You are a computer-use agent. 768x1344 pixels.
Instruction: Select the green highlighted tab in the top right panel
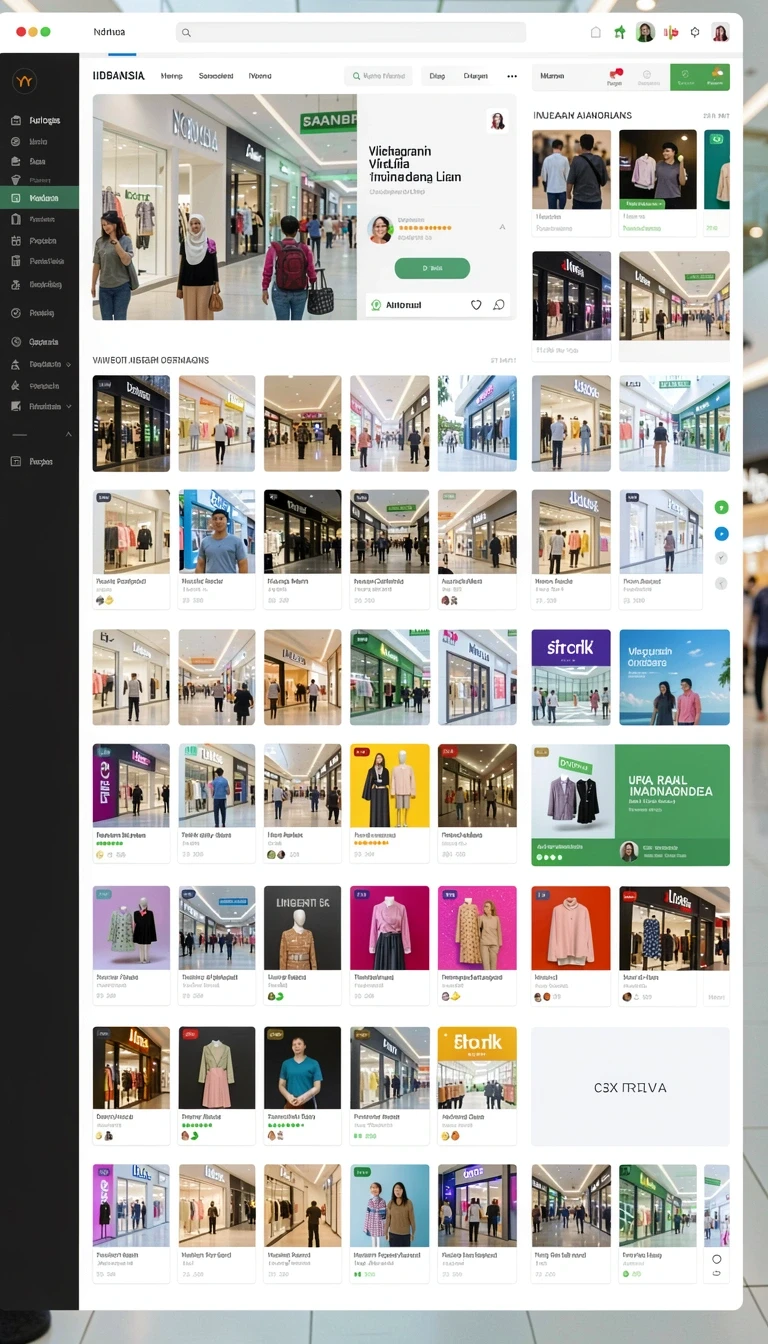pyautogui.click(x=700, y=77)
